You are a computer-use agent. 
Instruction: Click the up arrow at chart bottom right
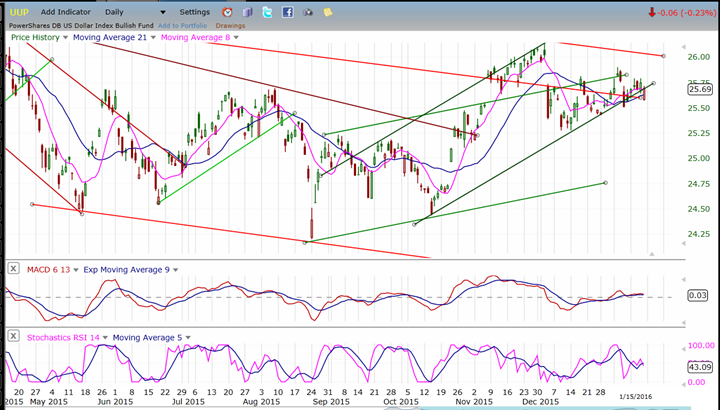[651, 253]
